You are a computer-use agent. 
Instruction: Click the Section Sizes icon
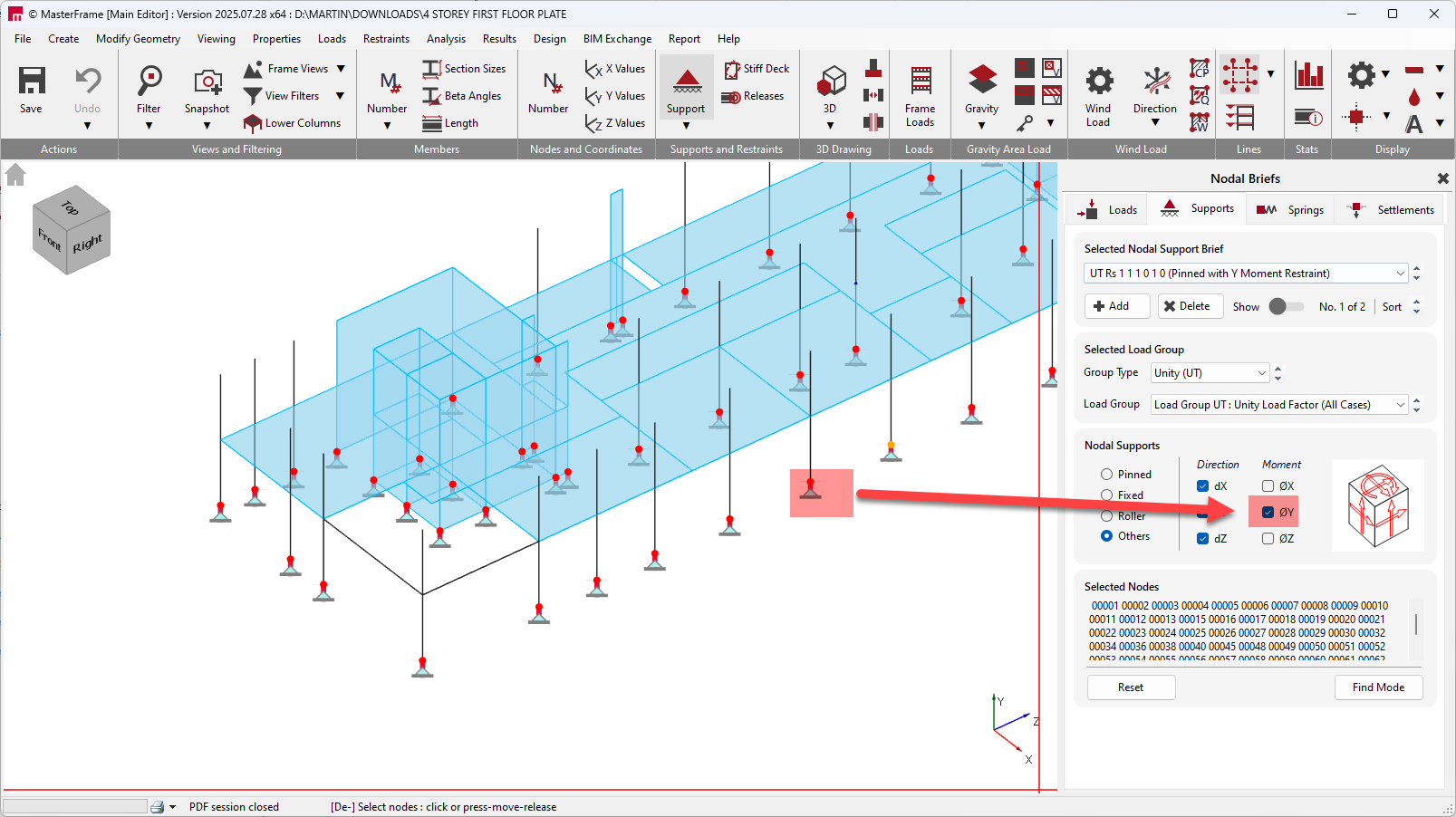pyautogui.click(x=432, y=69)
